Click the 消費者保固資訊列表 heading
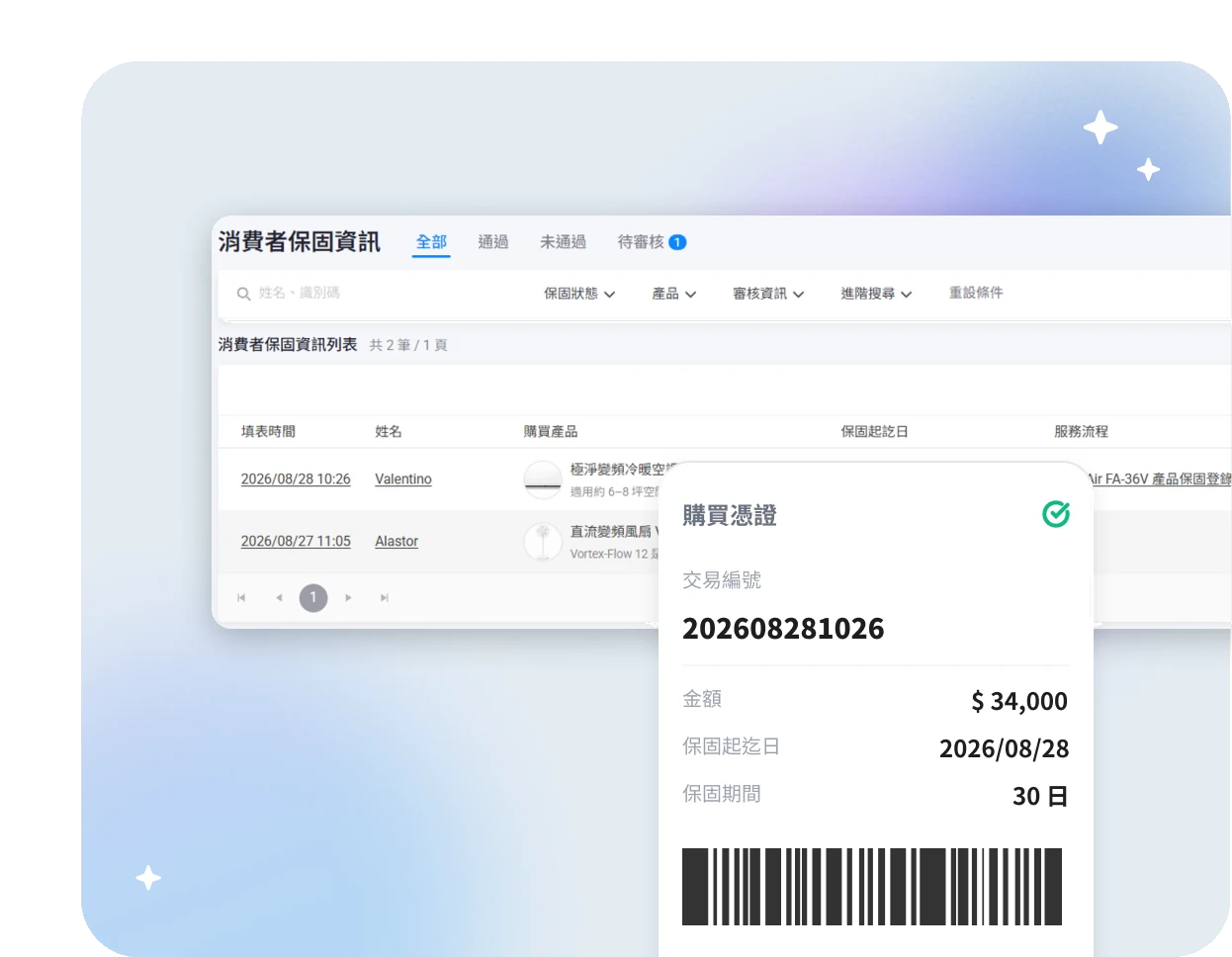 pos(288,344)
